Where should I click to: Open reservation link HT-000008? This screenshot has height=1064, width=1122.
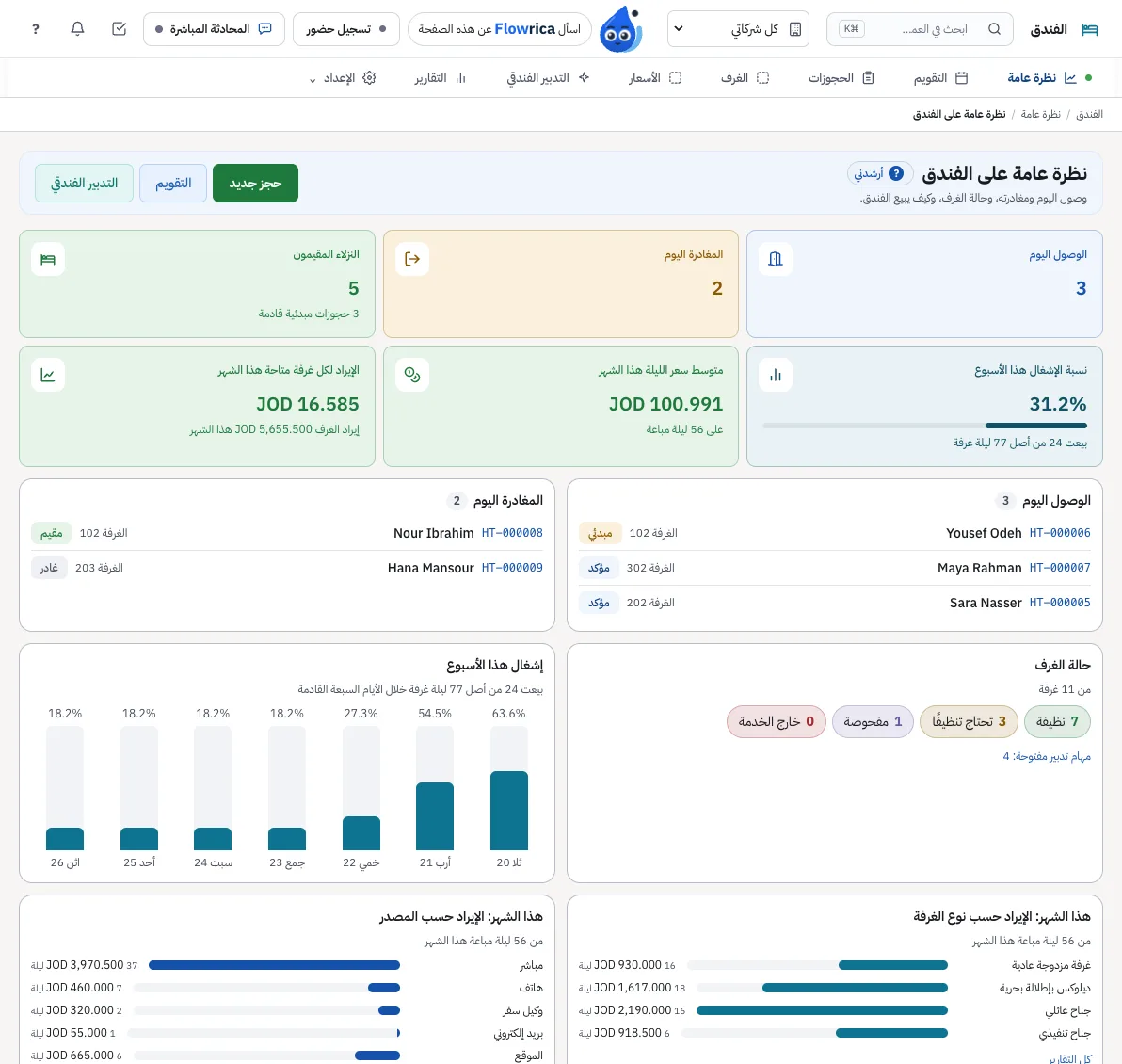(x=512, y=533)
